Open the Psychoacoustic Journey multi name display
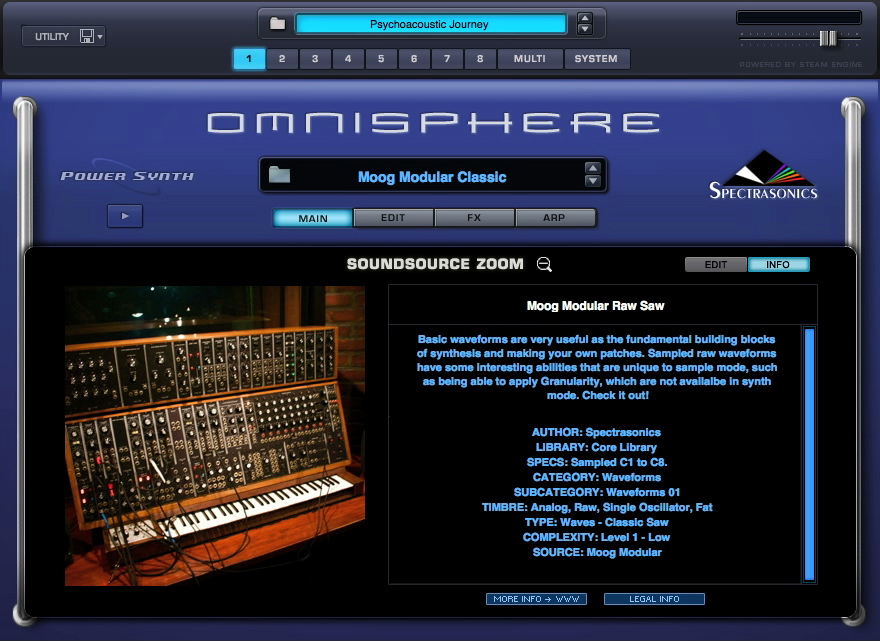The image size is (880, 641). pyautogui.click(x=430, y=24)
